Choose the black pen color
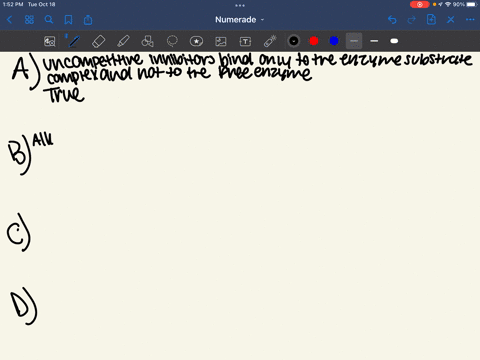480x360 pixels. click(x=294, y=41)
